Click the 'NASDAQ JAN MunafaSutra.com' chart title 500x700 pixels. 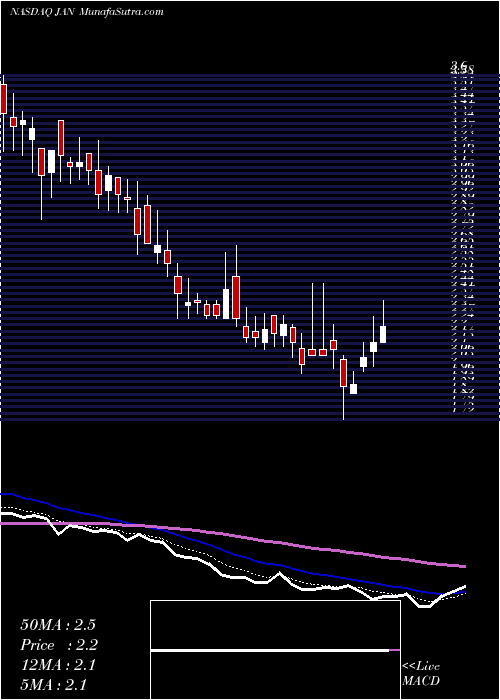click(86, 12)
